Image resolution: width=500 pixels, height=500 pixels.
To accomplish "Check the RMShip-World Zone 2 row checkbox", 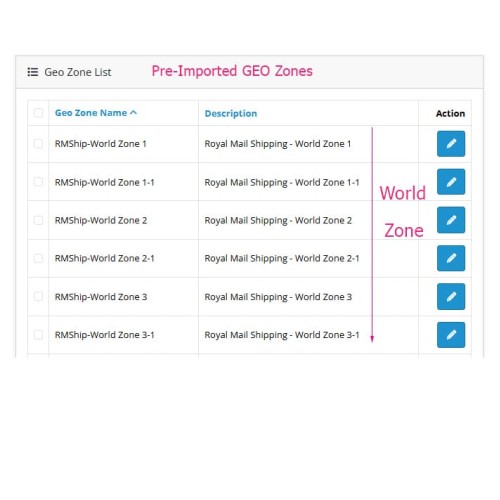I will [x=38, y=220].
